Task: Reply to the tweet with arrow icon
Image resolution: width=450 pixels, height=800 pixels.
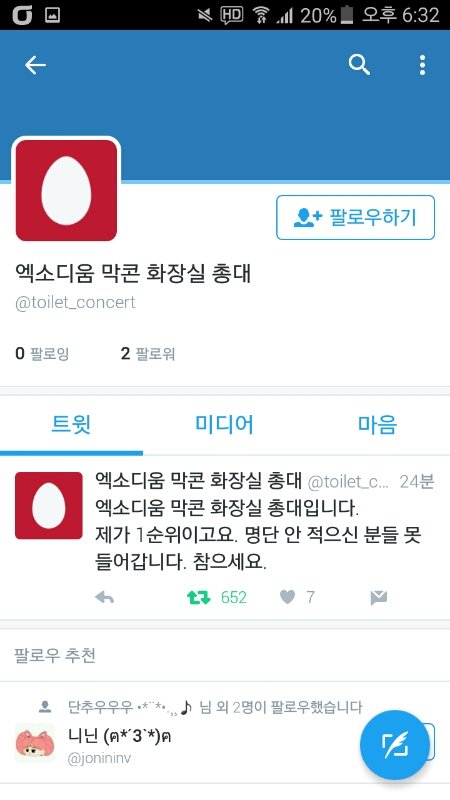Action: (x=105, y=597)
